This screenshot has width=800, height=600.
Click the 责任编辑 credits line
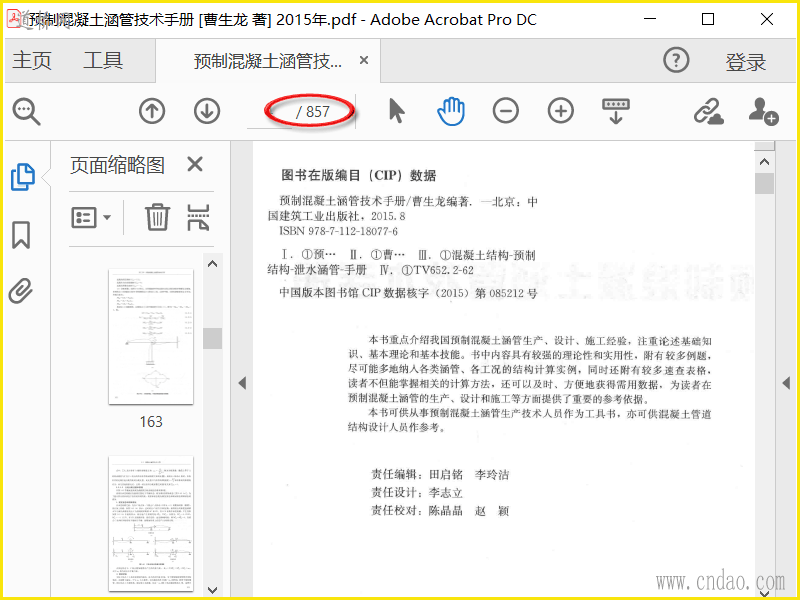pyautogui.click(x=440, y=475)
